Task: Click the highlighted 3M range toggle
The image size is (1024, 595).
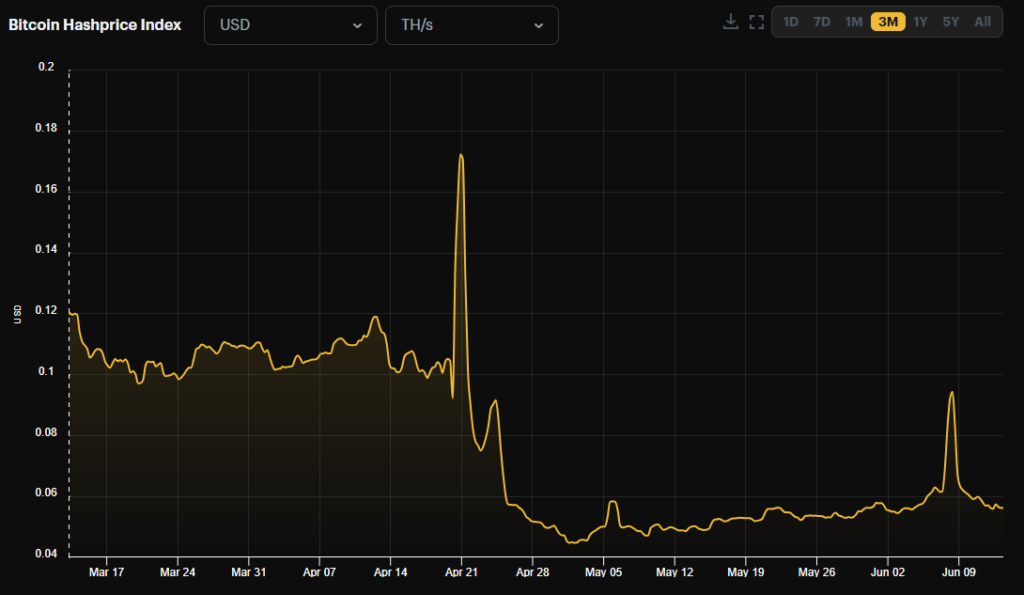Action: click(x=888, y=21)
